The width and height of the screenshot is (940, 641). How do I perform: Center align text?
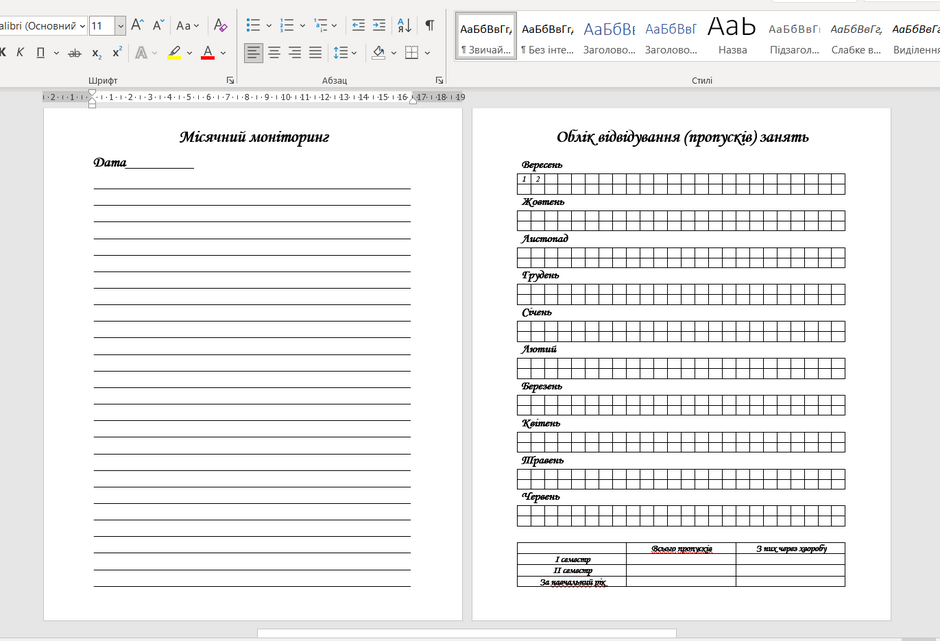click(x=274, y=53)
